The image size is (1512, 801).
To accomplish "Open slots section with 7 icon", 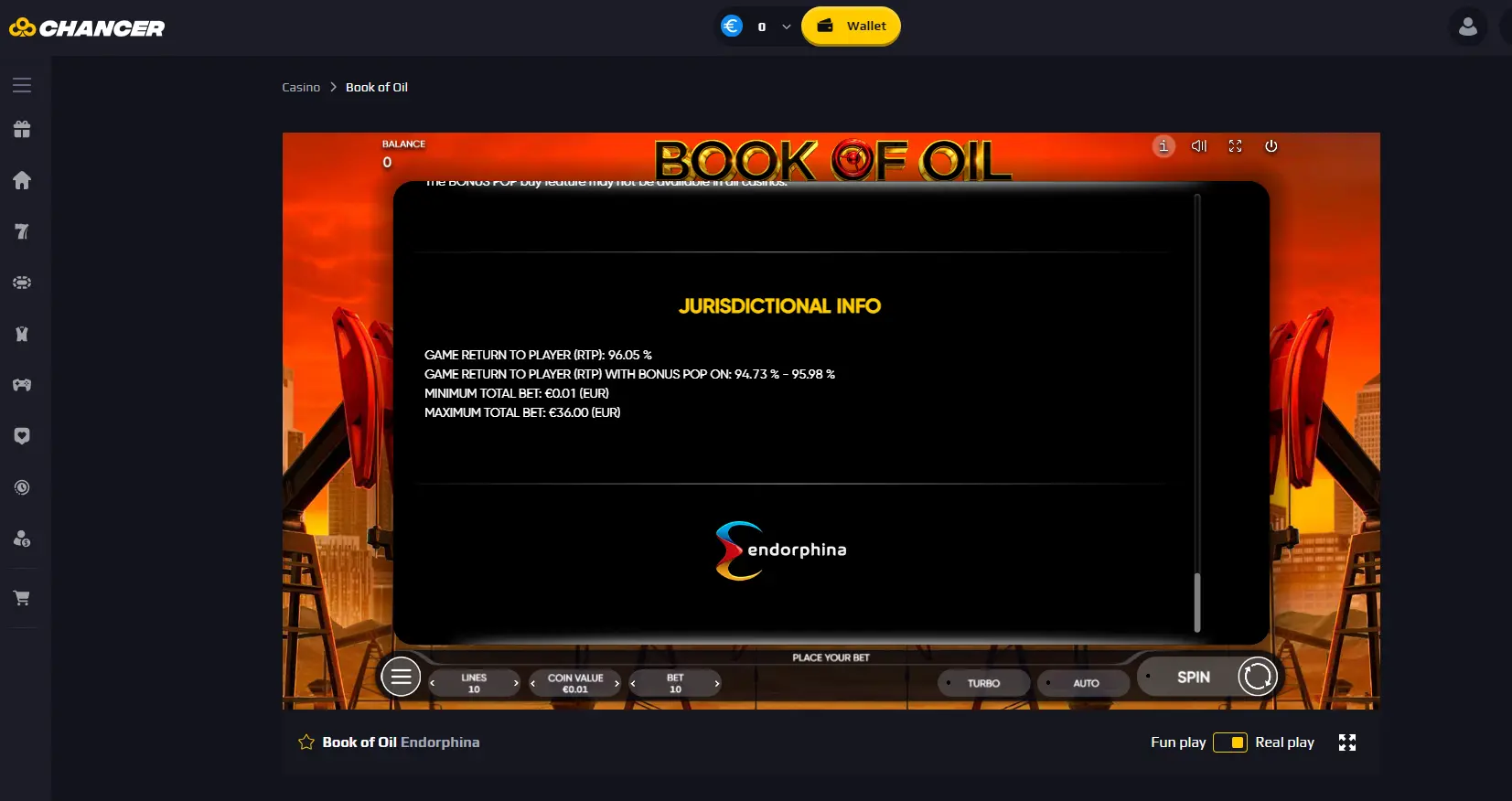I will [x=22, y=231].
